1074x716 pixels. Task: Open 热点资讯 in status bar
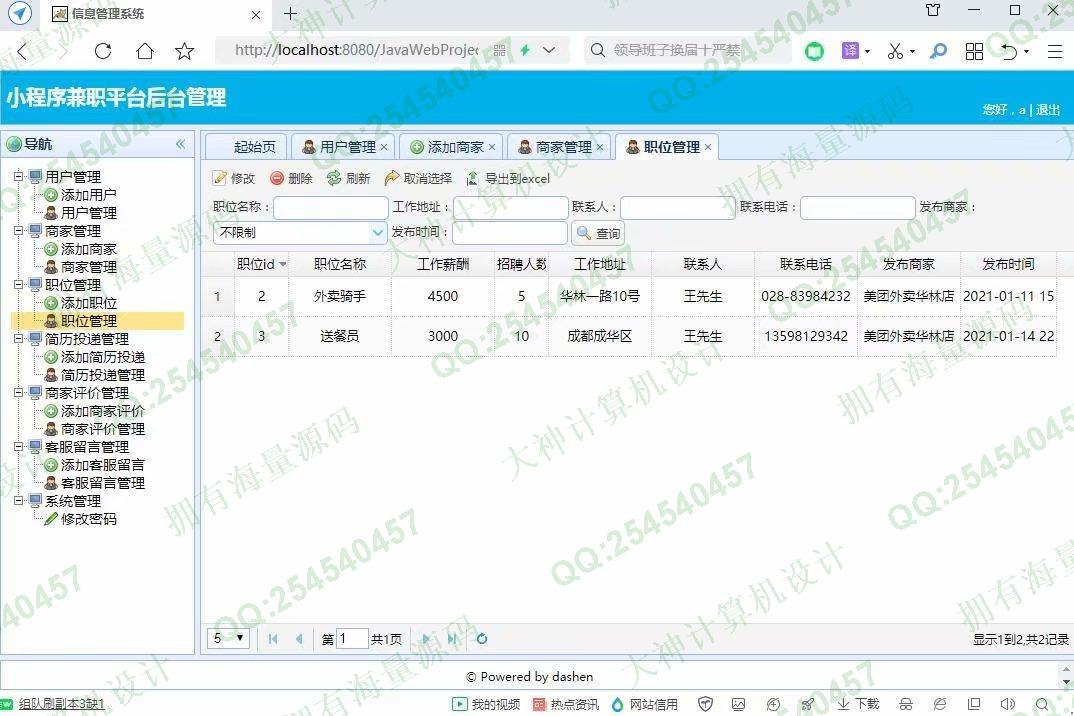566,704
